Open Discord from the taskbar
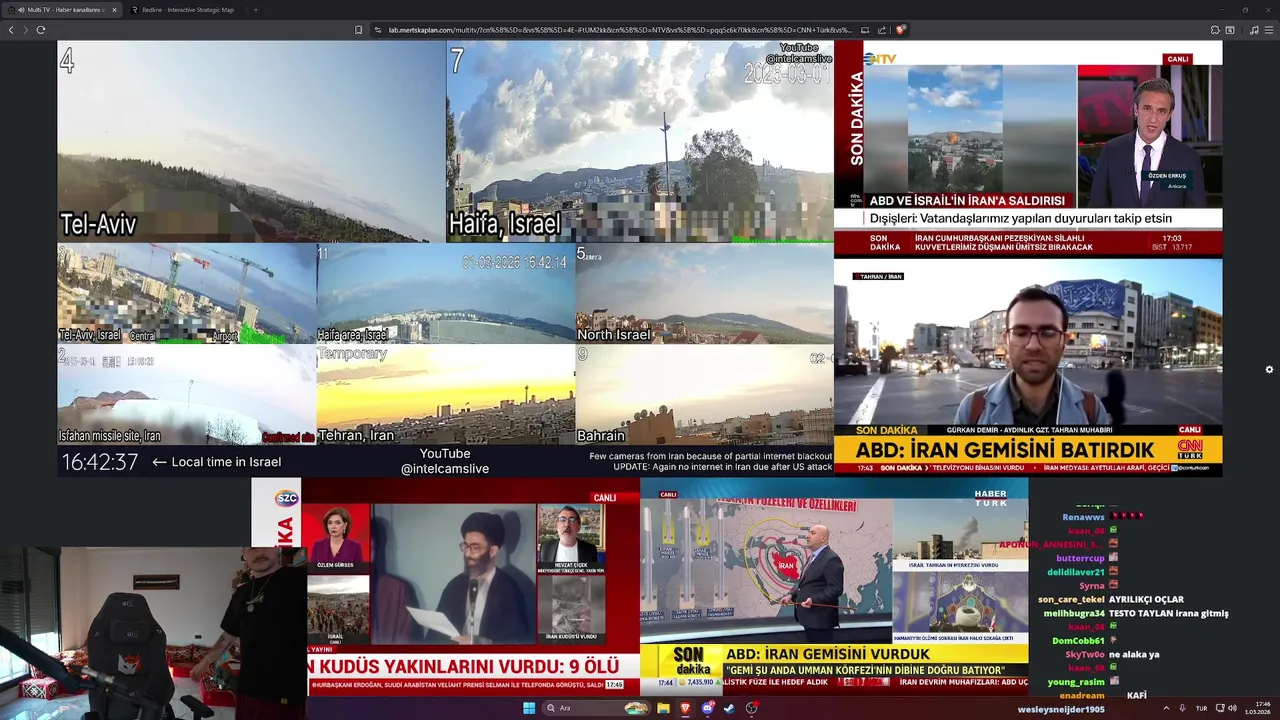This screenshot has height=720, width=1280. [708, 708]
